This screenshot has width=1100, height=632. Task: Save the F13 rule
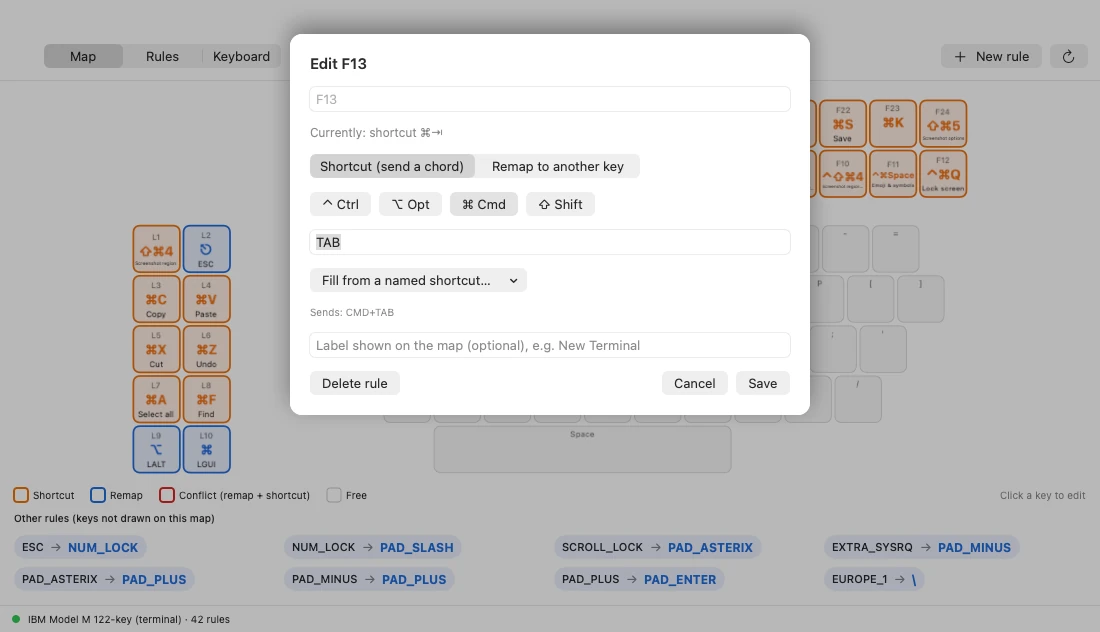pyautogui.click(x=763, y=383)
